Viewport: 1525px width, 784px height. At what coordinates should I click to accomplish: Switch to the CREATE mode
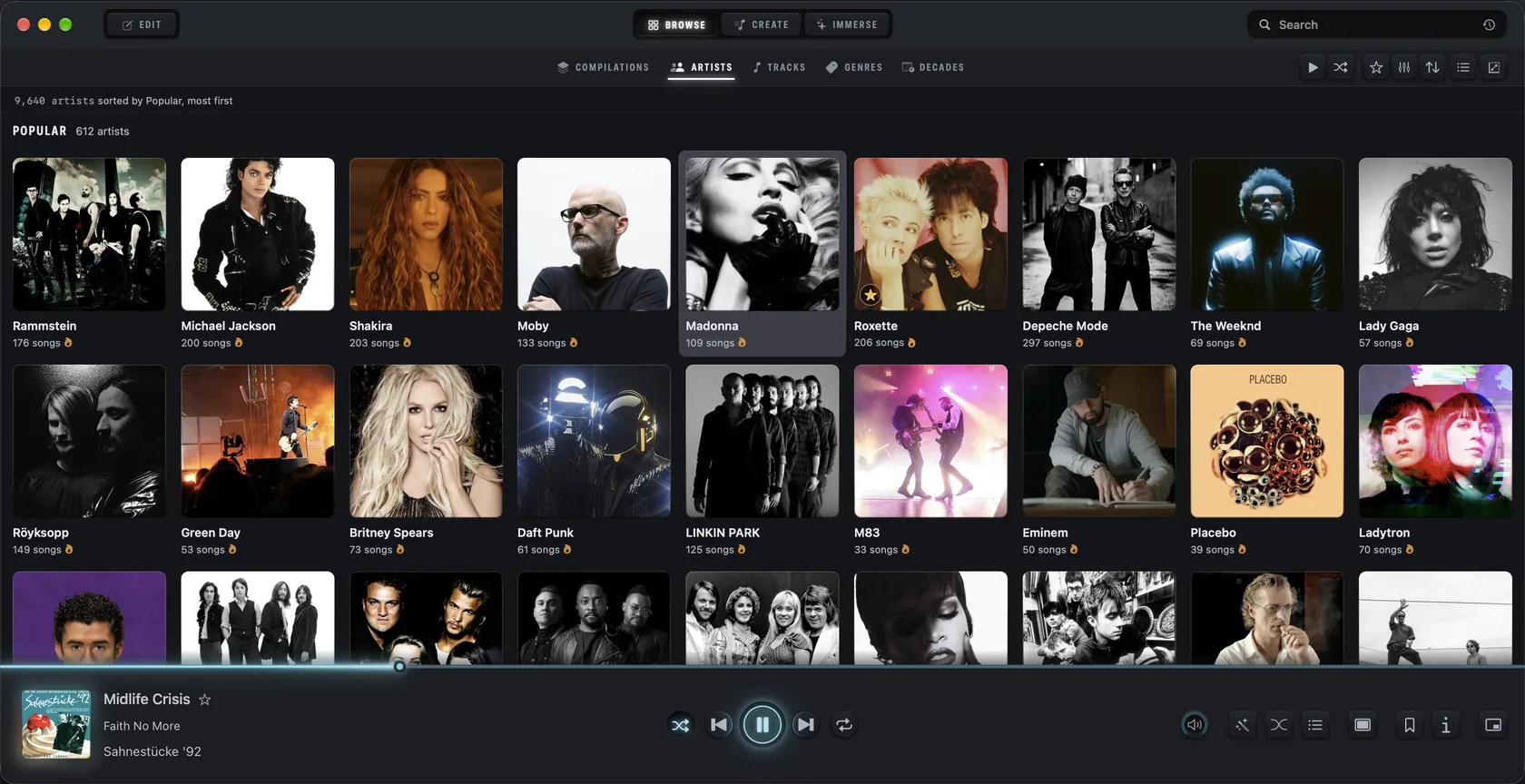(x=762, y=24)
